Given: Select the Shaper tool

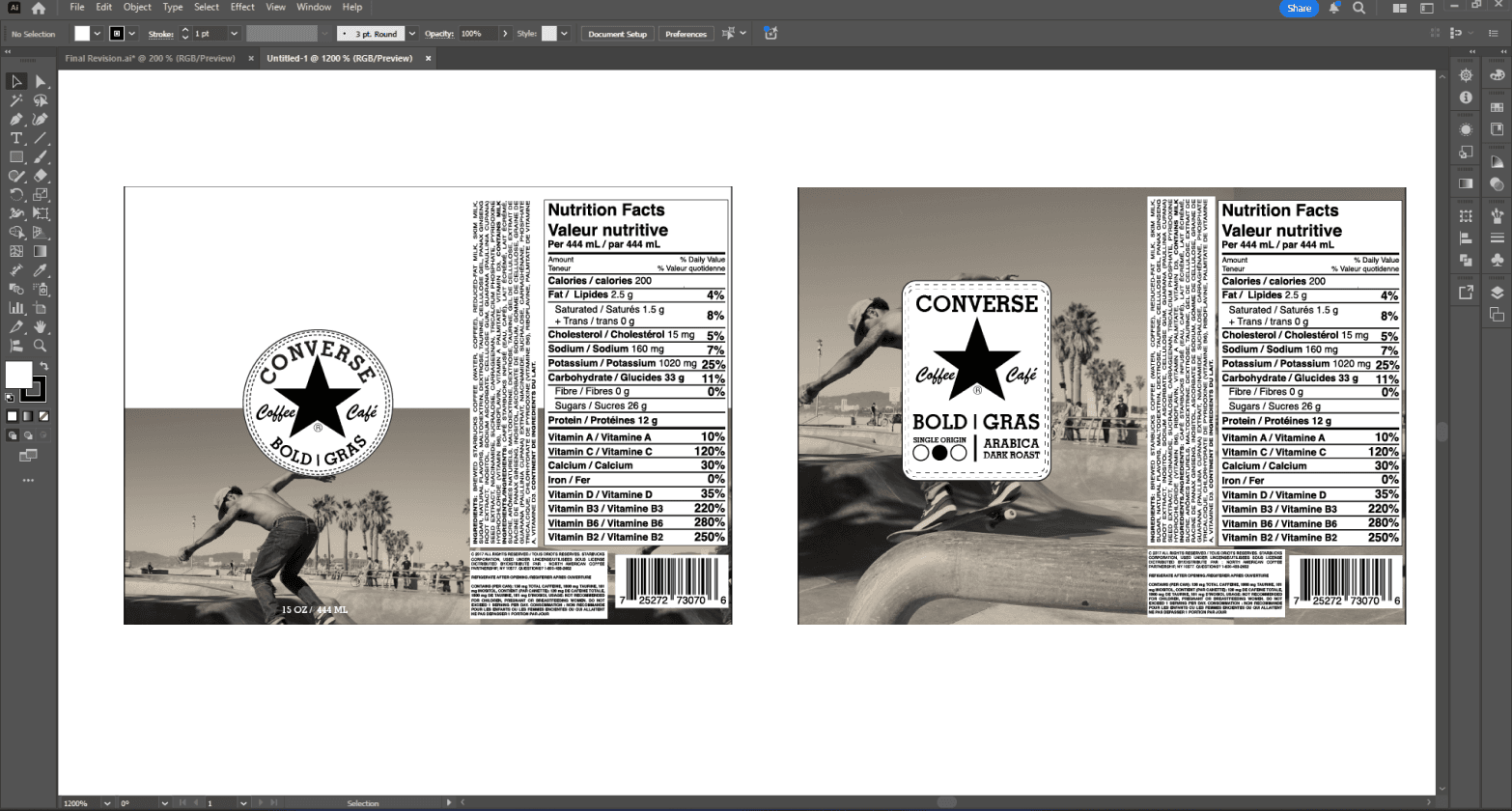Looking at the screenshot, I should (16, 176).
